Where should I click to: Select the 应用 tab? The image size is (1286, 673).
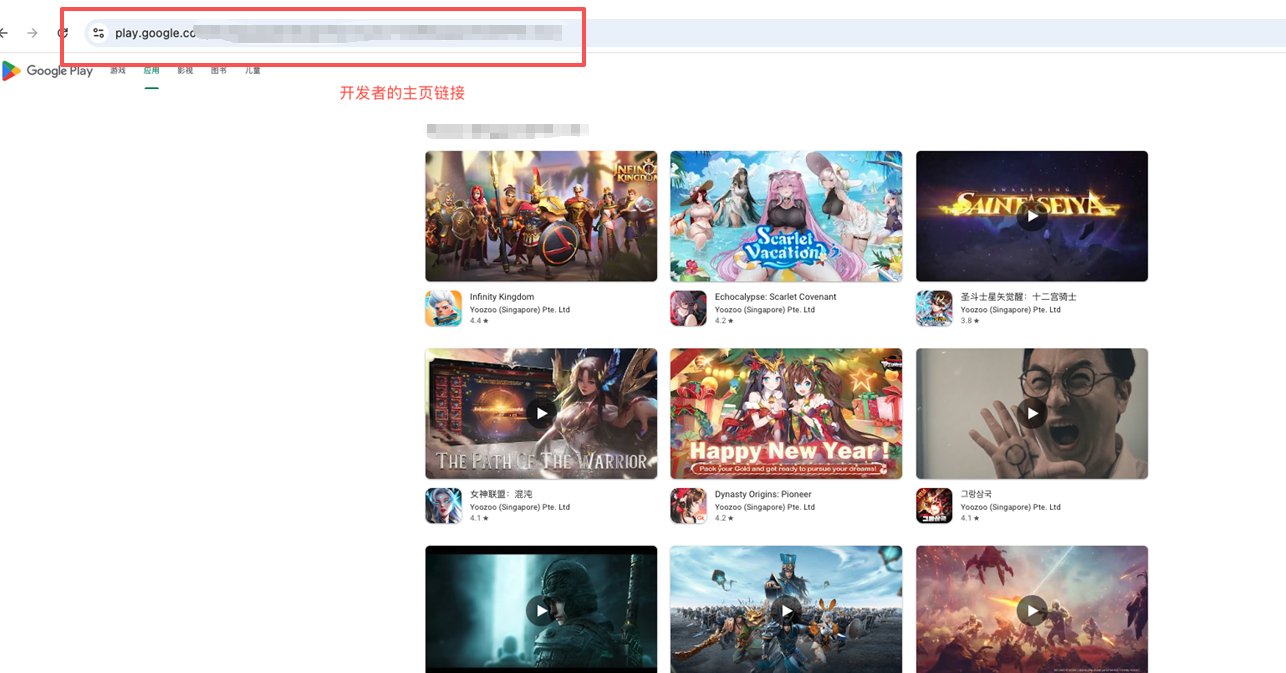[151, 71]
